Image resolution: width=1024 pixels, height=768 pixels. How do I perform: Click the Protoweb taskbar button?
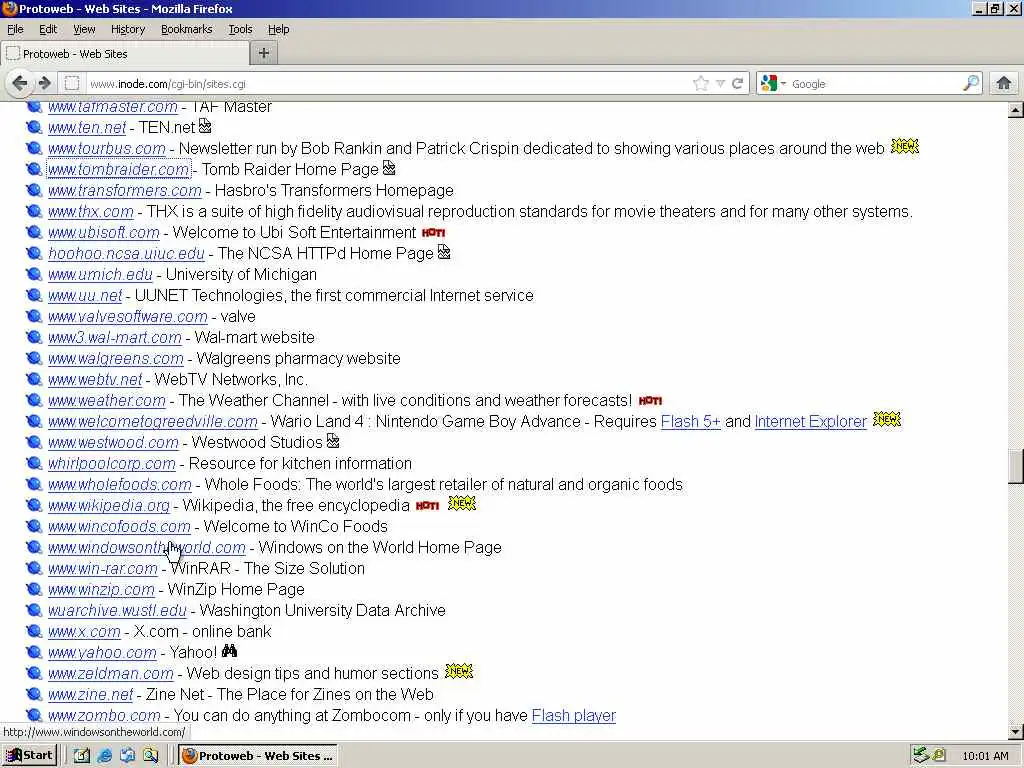[259, 756]
